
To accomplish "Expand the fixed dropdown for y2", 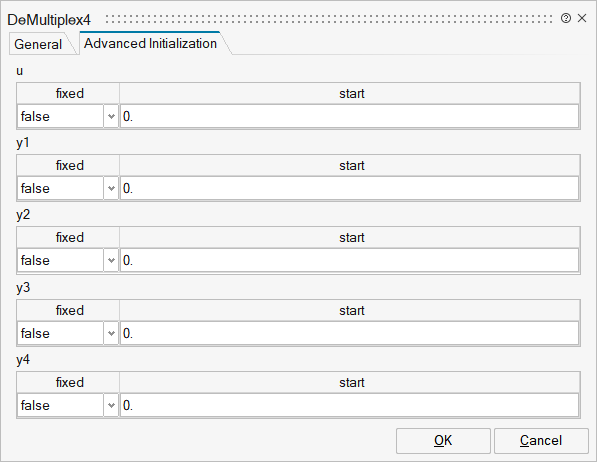I will coord(68,261).
